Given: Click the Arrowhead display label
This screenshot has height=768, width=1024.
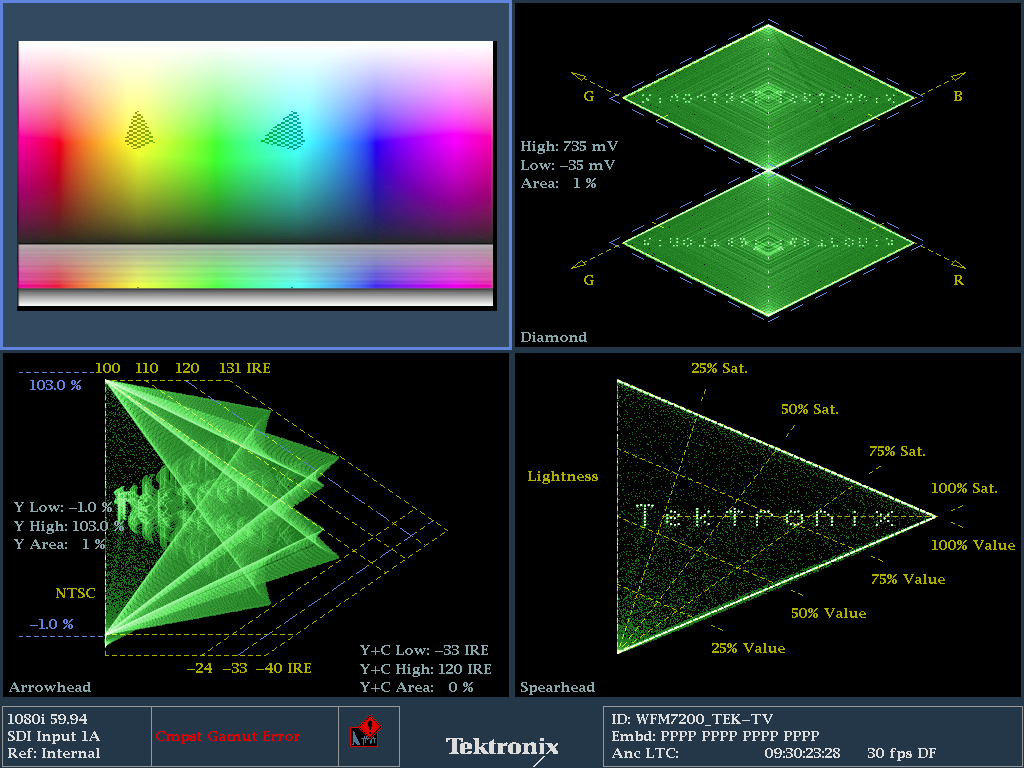Looking at the screenshot, I should click(50, 687).
